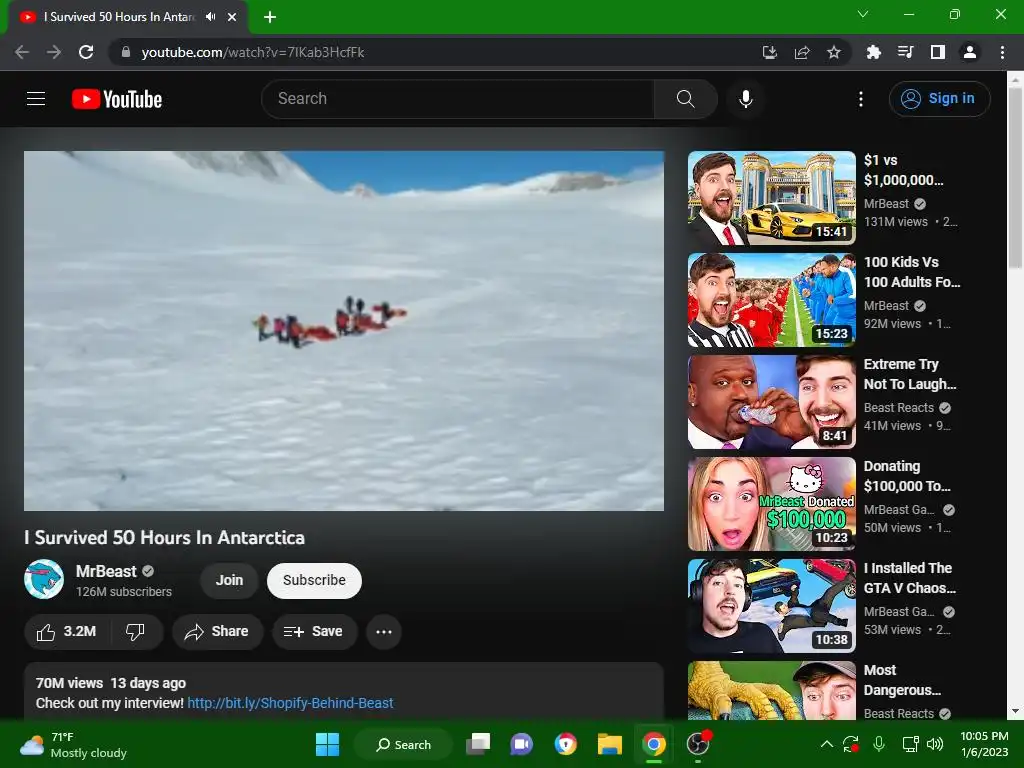Open YouTube settings three-dot menu
Viewport: 1024px width, 768px height.
[861, 99]
